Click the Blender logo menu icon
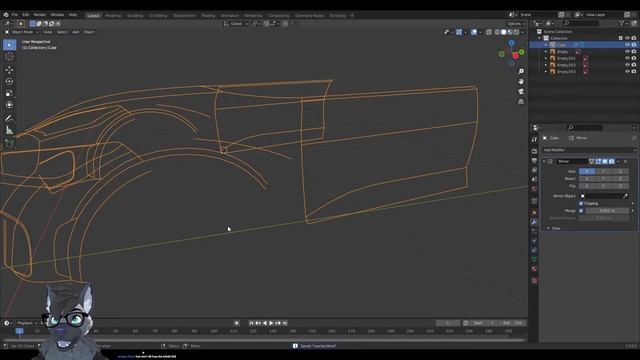Viewport: 640px width, 360px height. [x=6, y=15]
